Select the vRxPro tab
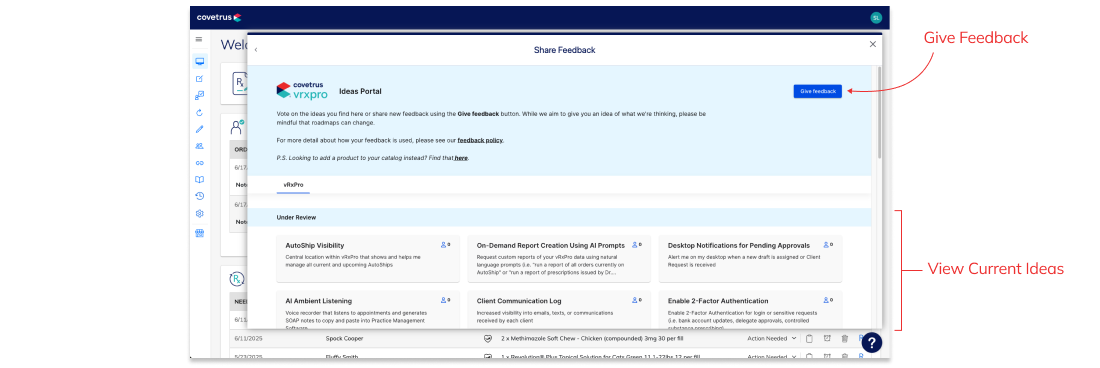 coord(293,184)
